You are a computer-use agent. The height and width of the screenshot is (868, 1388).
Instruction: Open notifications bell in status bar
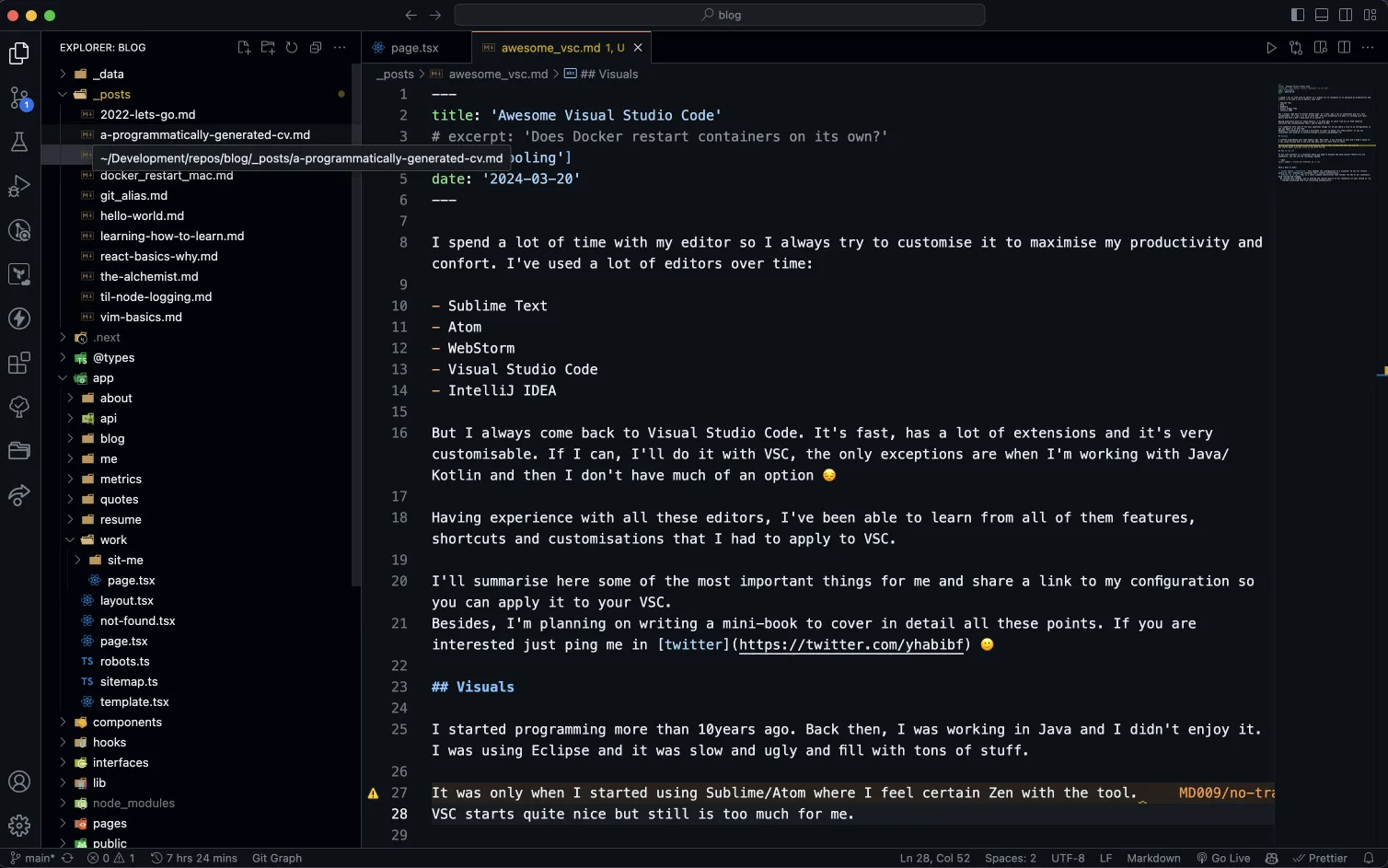[x=1369, y=858]
